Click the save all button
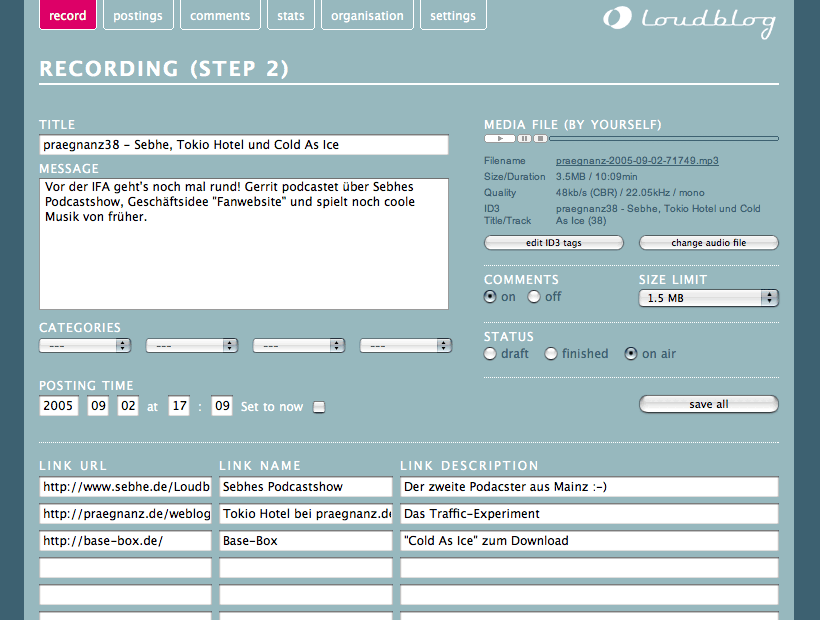 pos(709,404)
